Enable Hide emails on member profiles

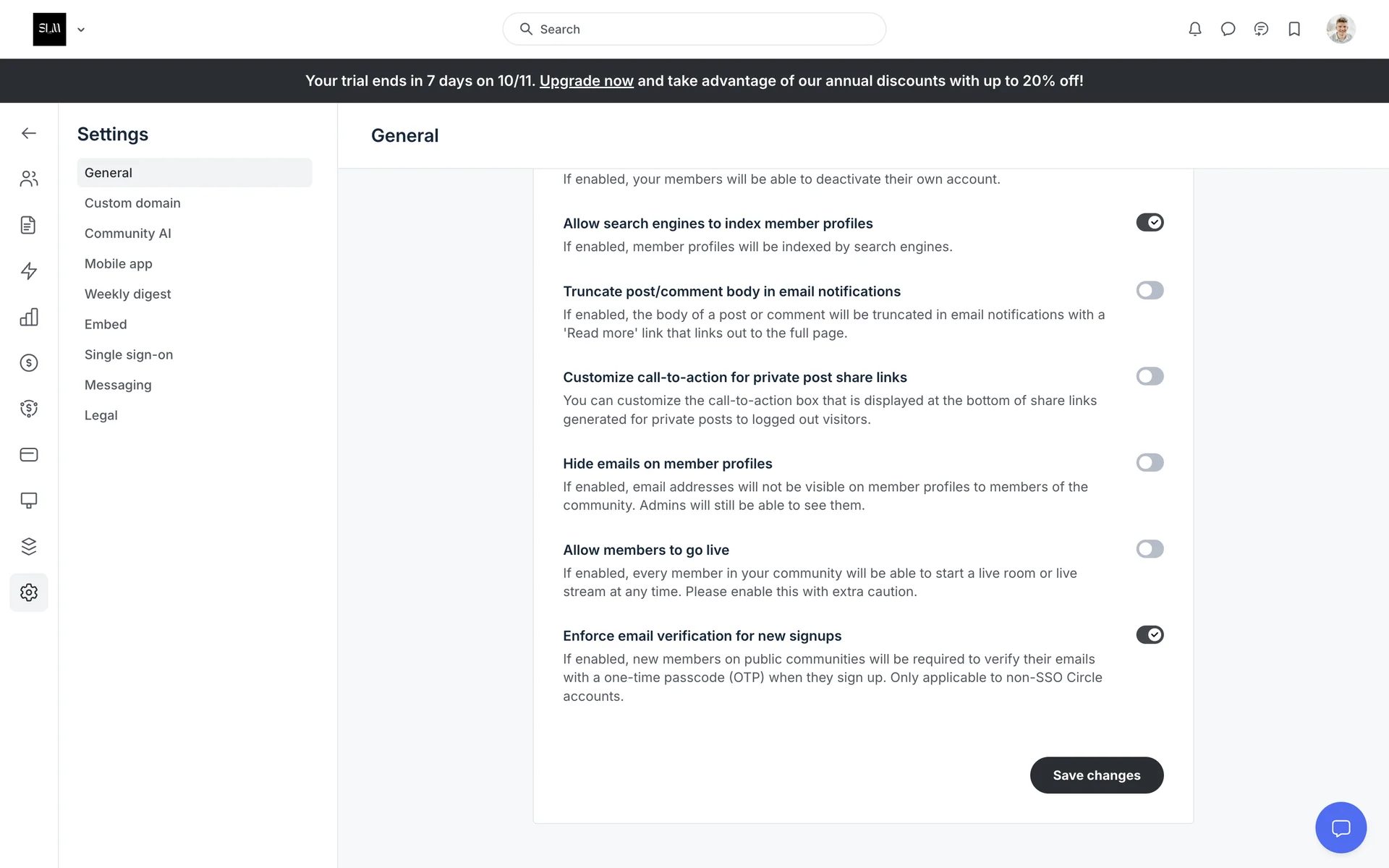pyautogui.click(x=1150, y=463)
